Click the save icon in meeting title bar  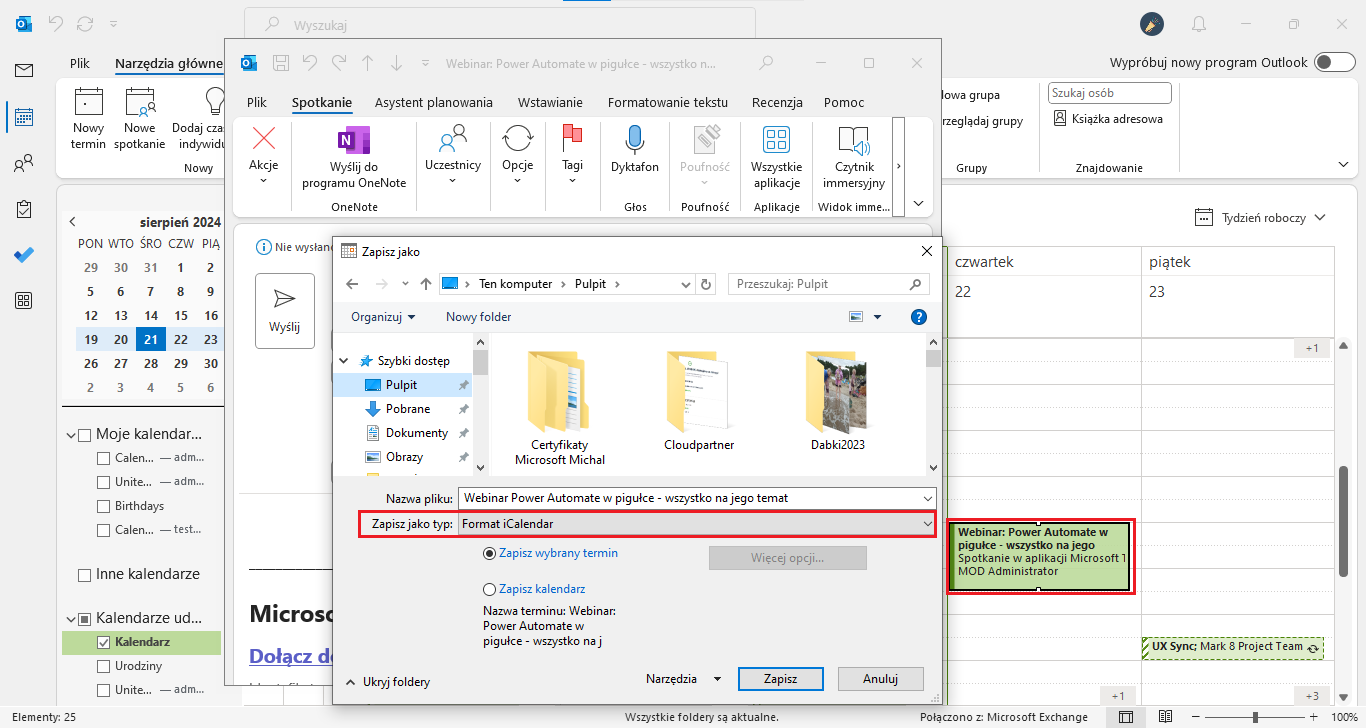[281, 63]
